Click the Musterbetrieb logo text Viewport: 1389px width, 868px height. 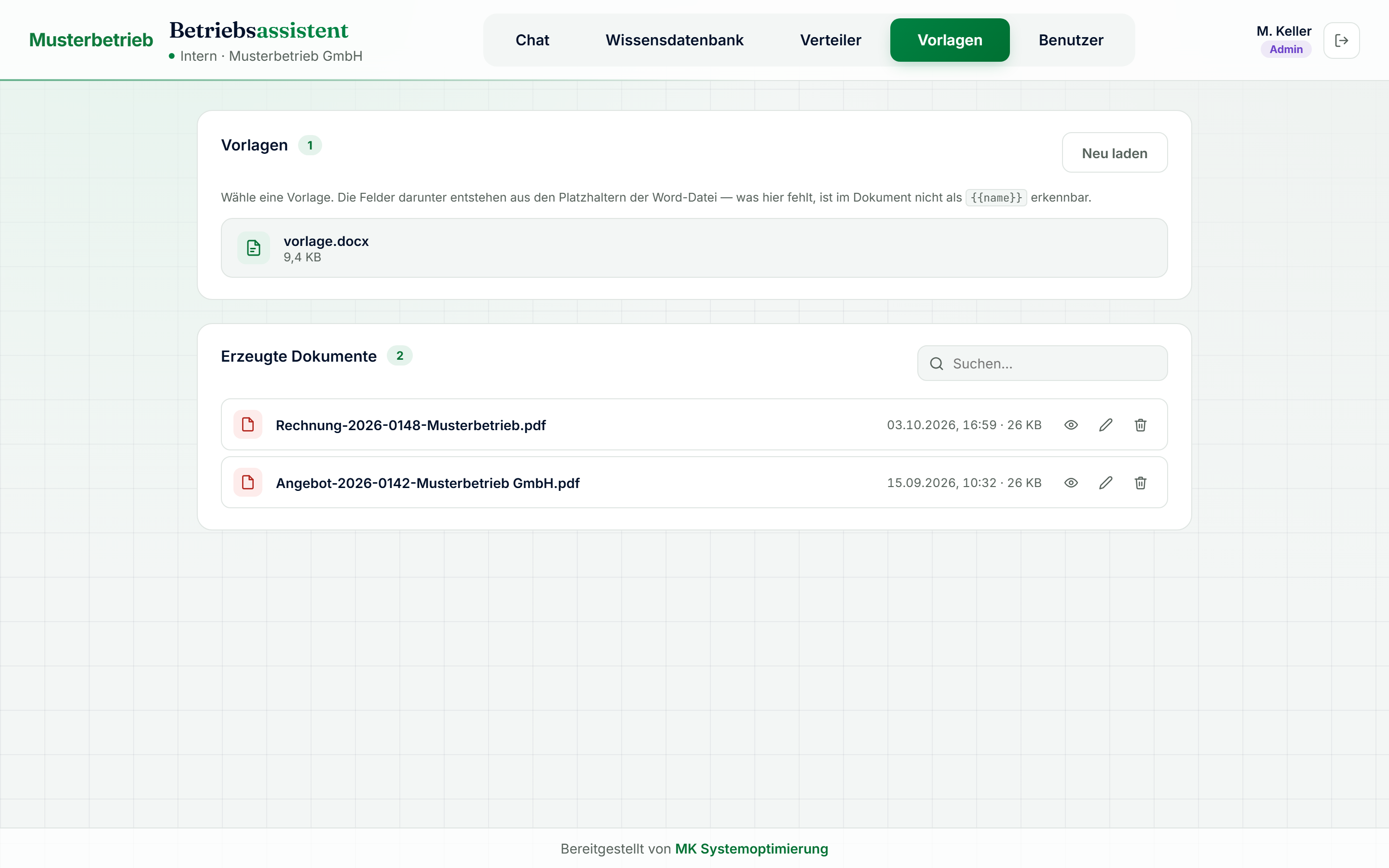[91, 40]
